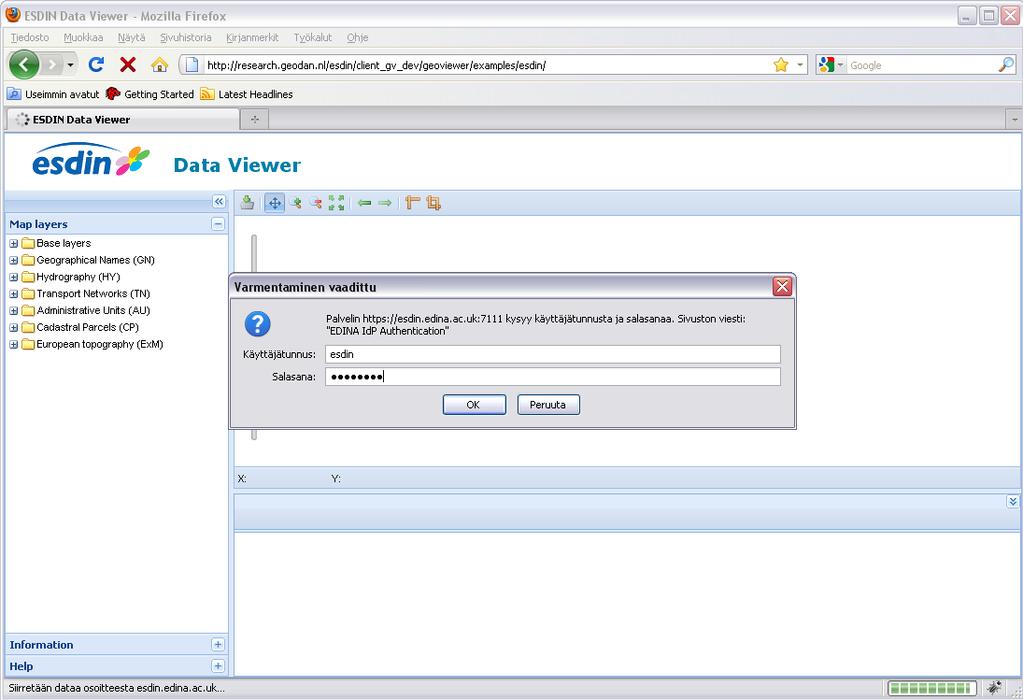The width and height of the screenshot is (1023, 700).
Task: Switch to ESDIN Data Viewer tab
Action: 123,119
